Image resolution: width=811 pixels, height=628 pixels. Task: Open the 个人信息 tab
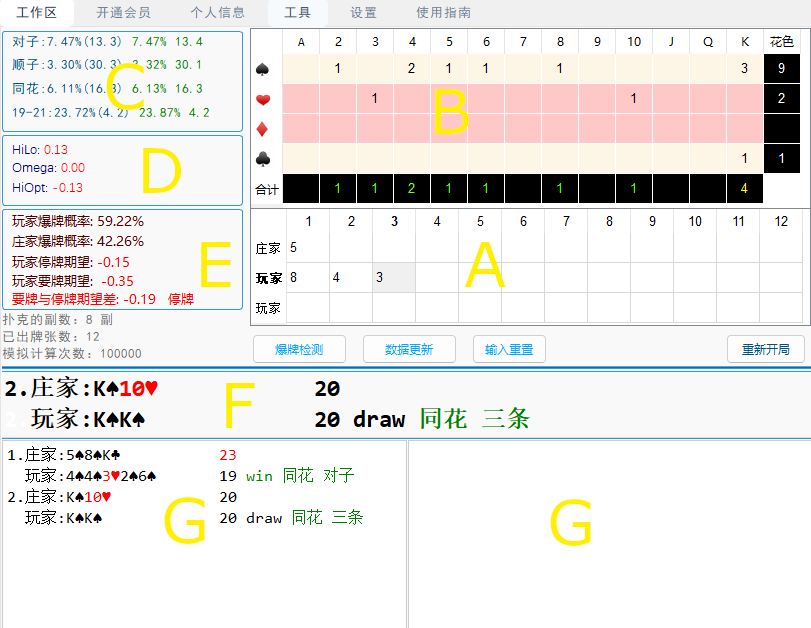(217, 13)
